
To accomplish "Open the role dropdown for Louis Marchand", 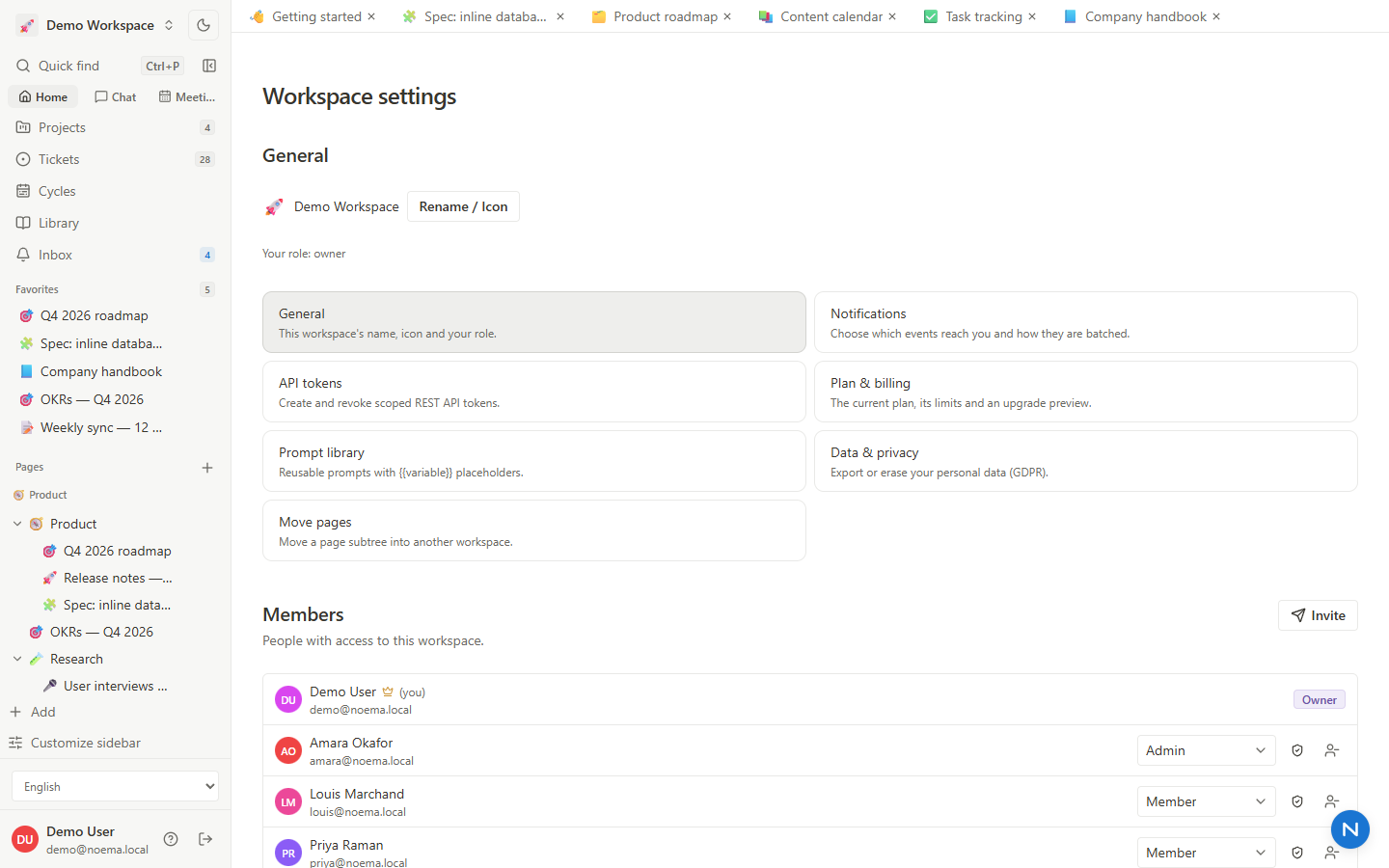I will pos(1206,801).
